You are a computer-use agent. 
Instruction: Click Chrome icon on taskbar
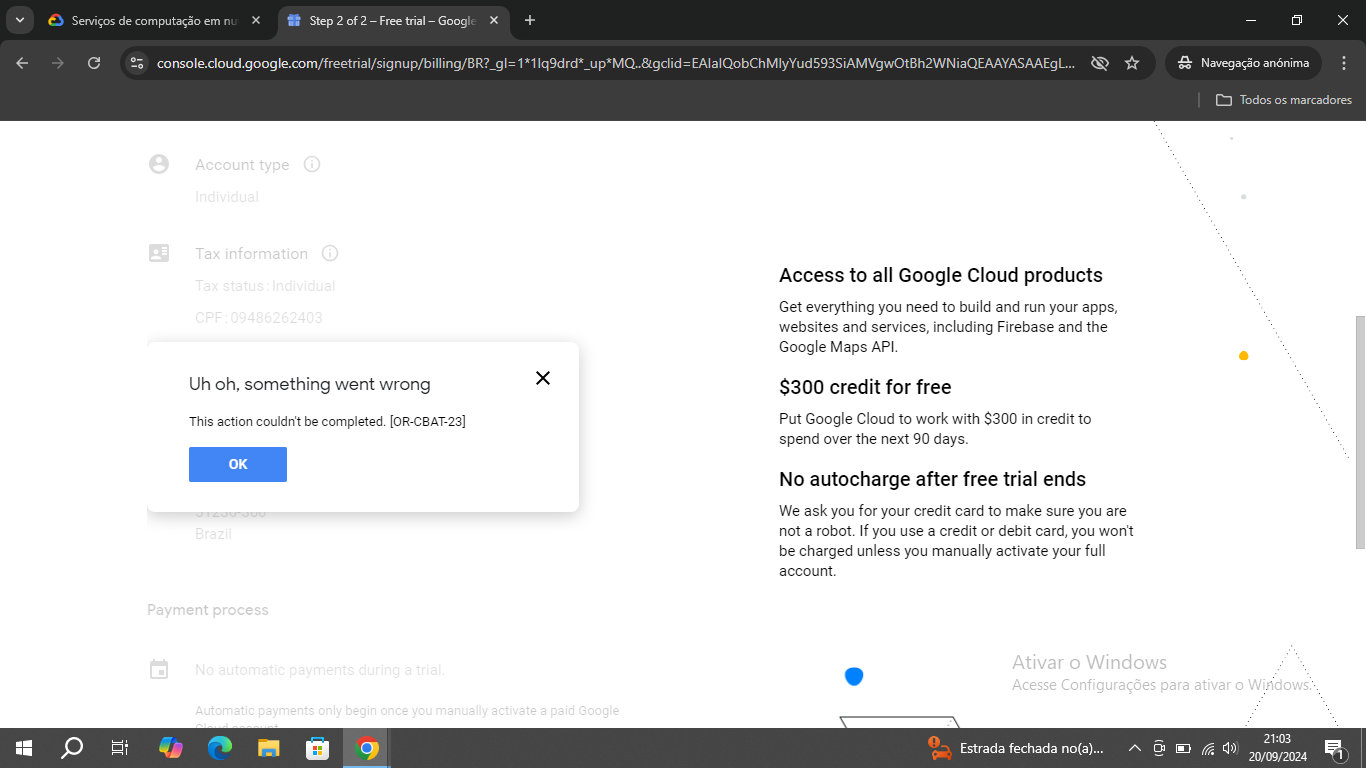coord(367,748)
